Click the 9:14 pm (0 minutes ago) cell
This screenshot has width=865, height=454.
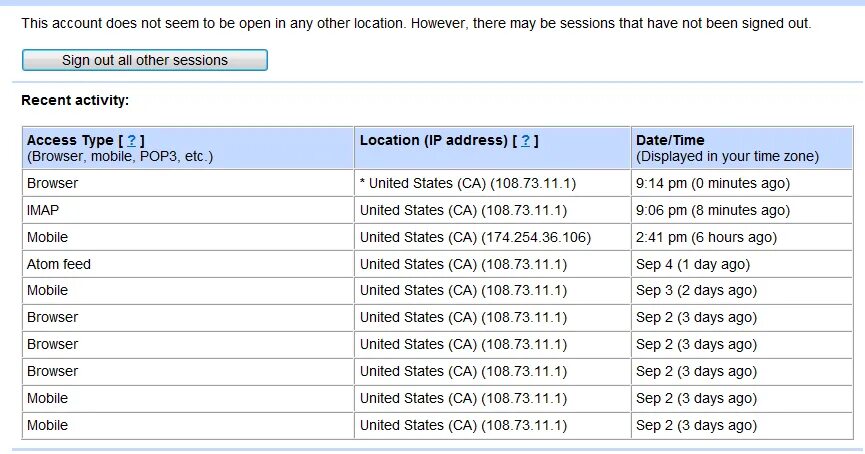pos(712,183)
